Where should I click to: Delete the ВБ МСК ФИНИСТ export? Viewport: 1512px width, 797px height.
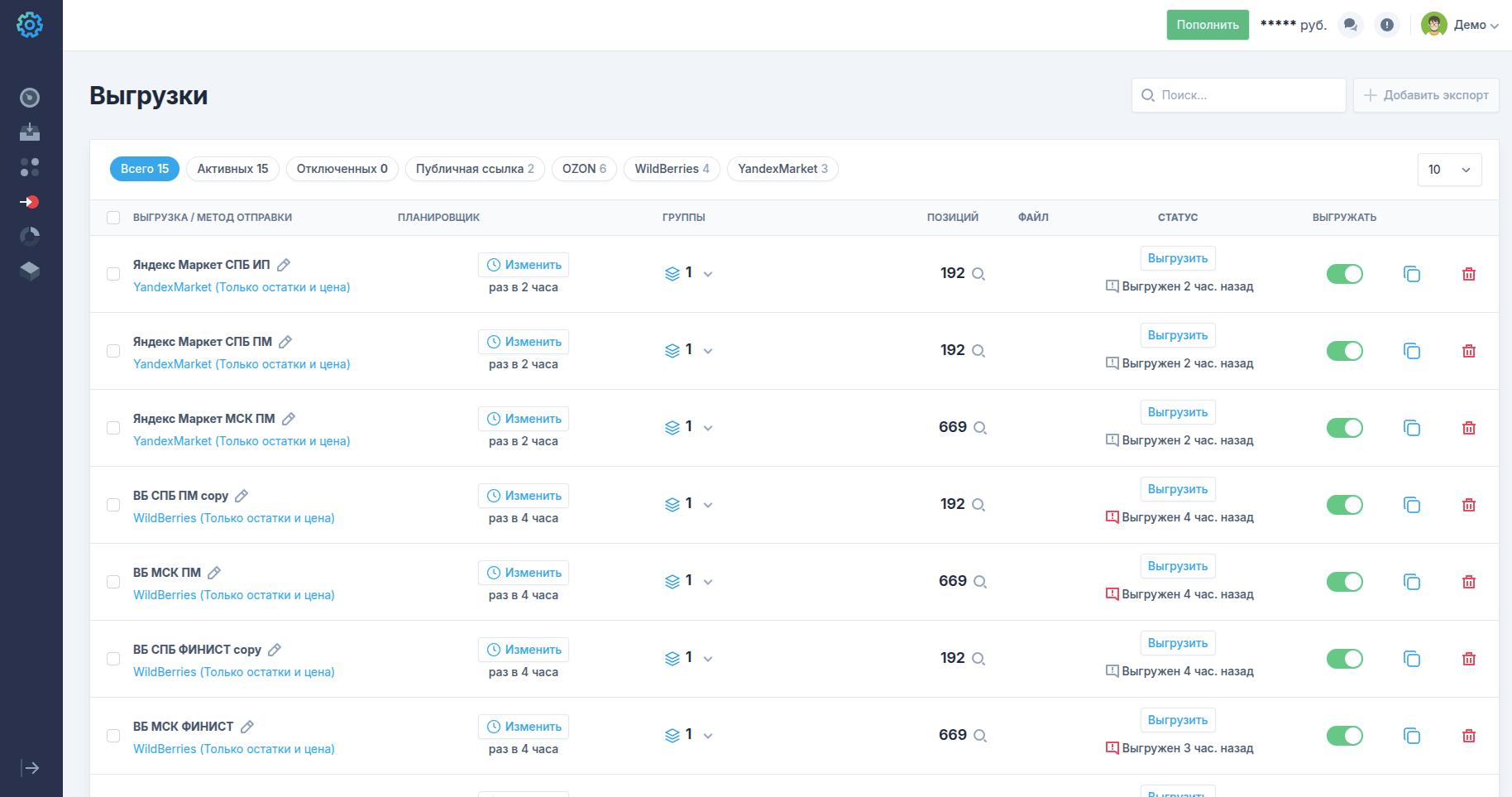point(1469,736)
